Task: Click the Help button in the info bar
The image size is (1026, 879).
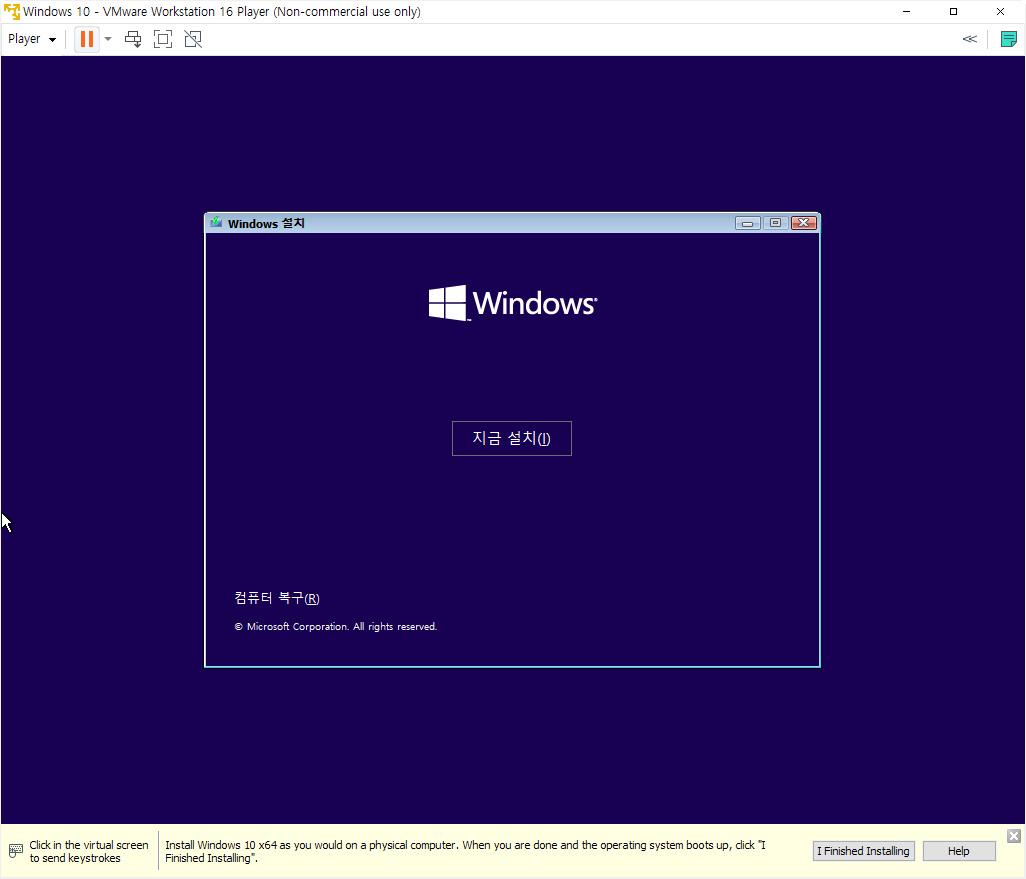Action: pos(959,851)
